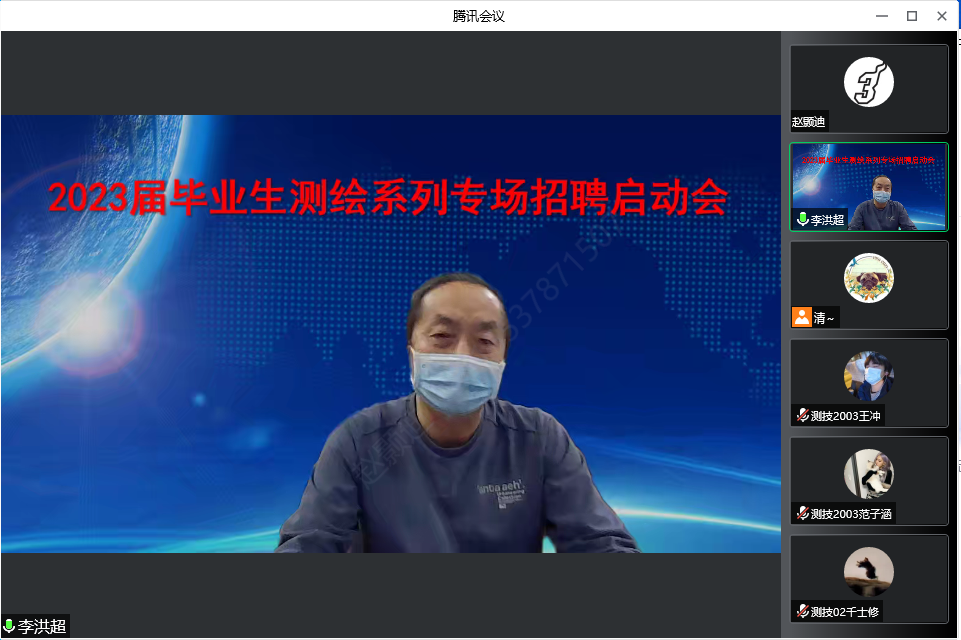Click the green microphone icon beside 李洪超 in sidebar
This screenshot has width=961, height=640.
point(802,219)
